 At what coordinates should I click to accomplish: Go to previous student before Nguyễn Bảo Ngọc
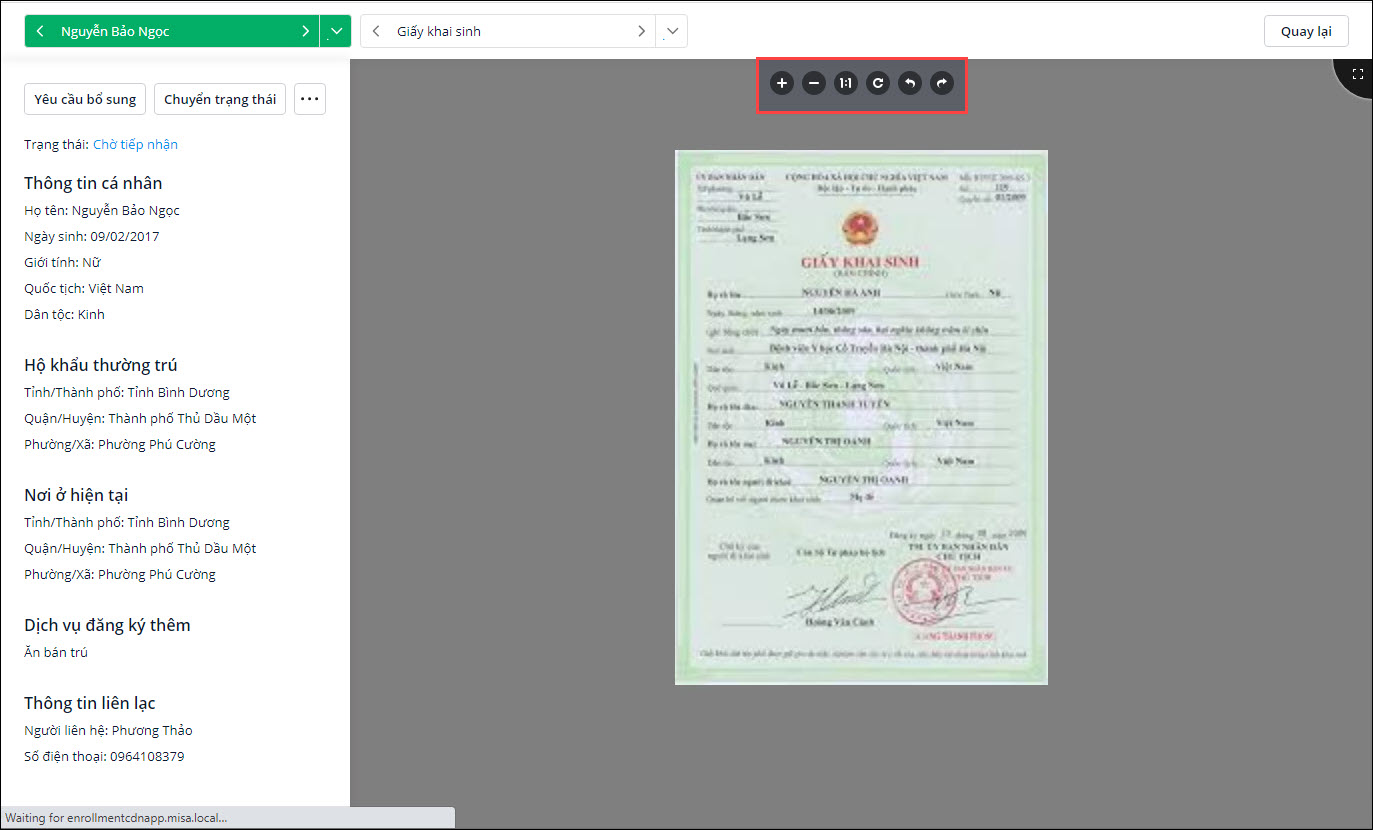click(x=40, y=31)
